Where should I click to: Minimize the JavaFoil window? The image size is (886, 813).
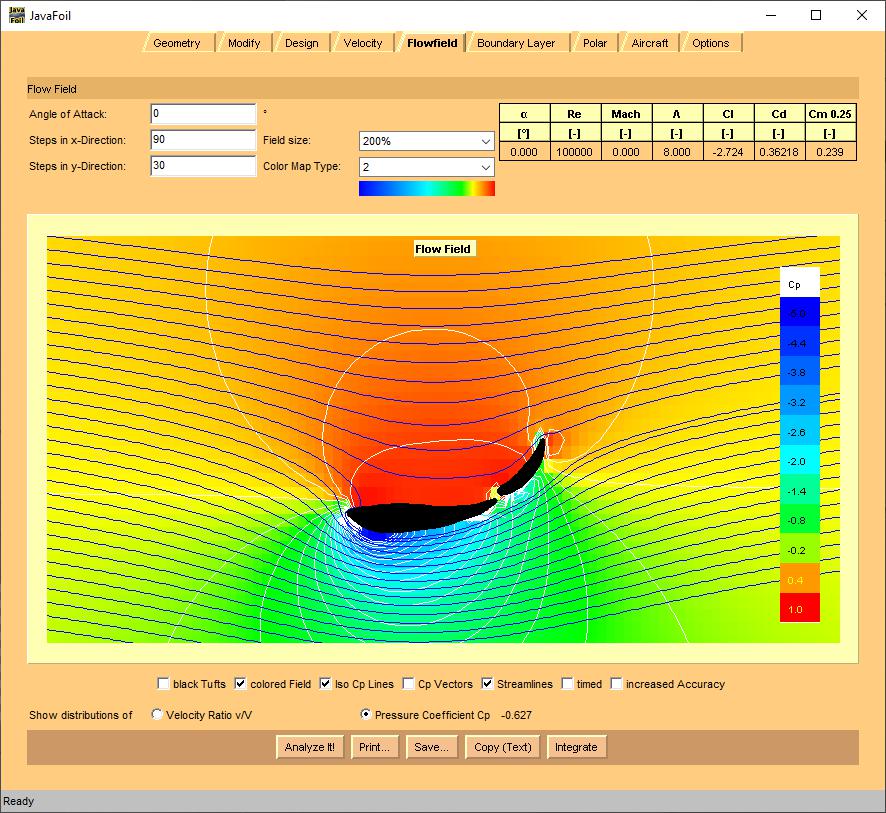pyautogui.click(x=771, y=15)
